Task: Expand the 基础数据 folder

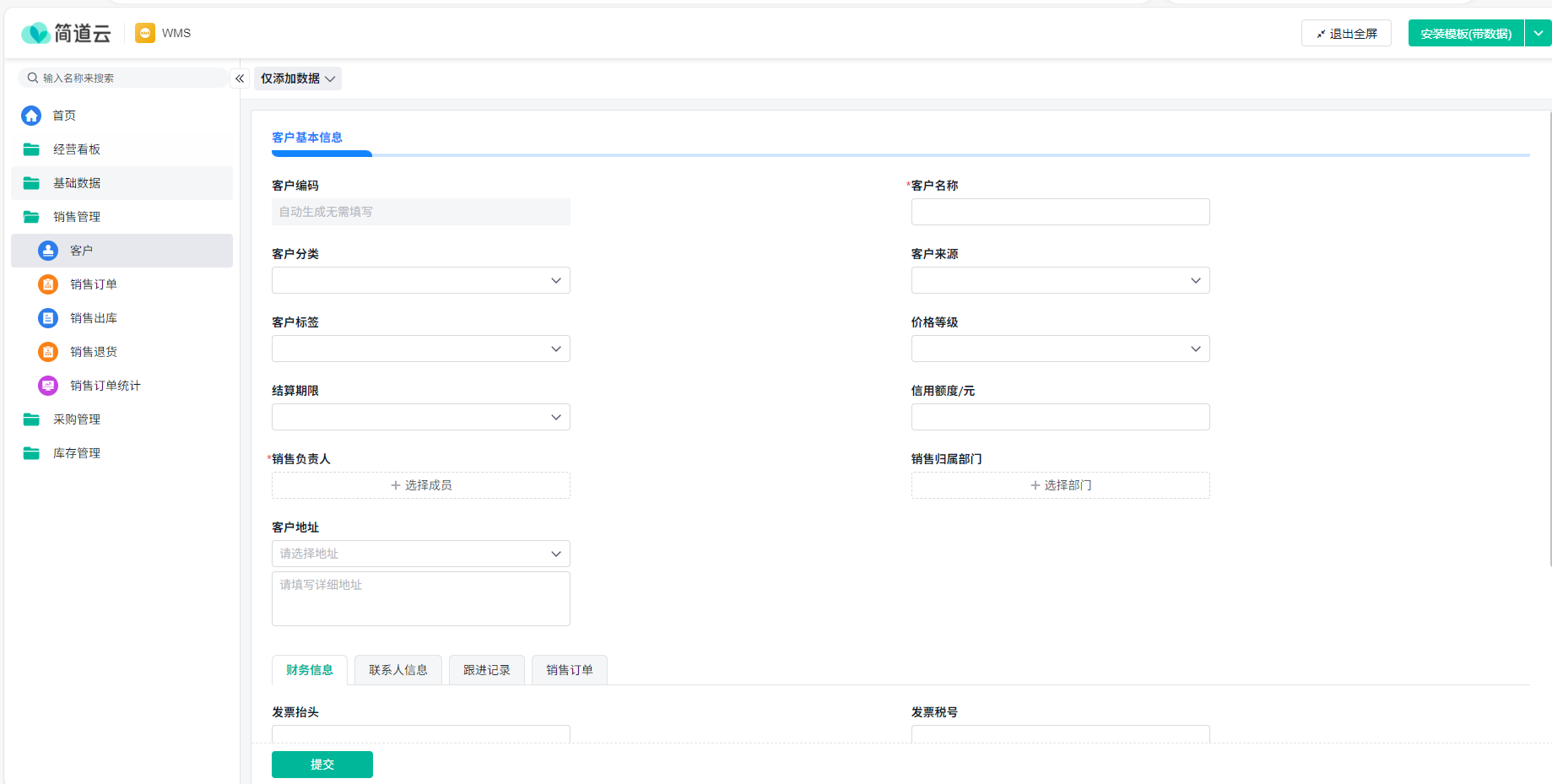Action: [x=77, y=183]
